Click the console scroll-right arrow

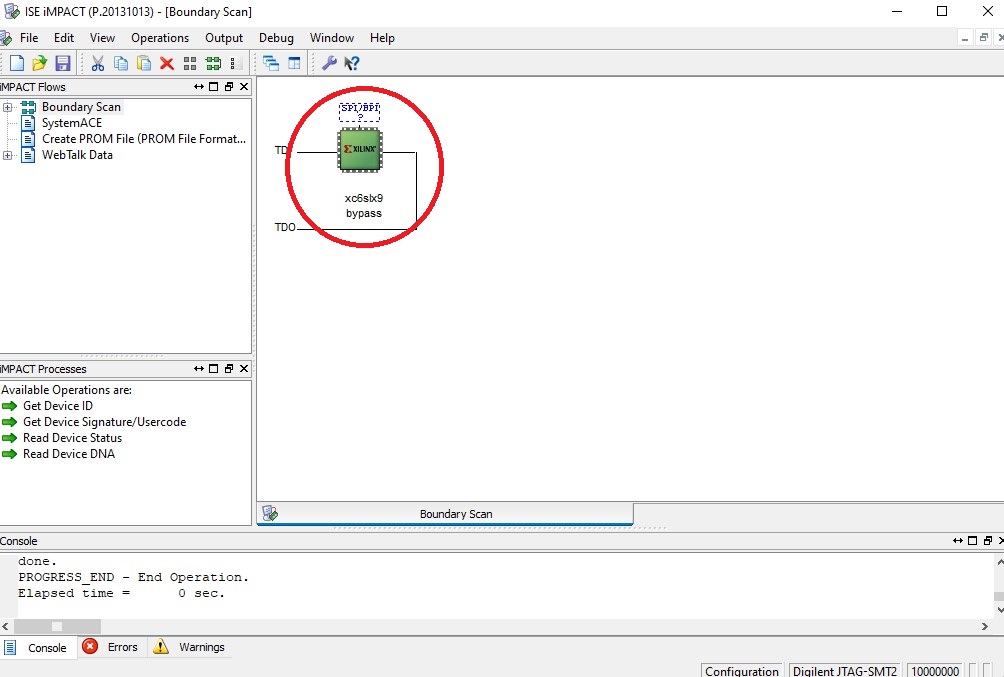[x=985, y=626]
